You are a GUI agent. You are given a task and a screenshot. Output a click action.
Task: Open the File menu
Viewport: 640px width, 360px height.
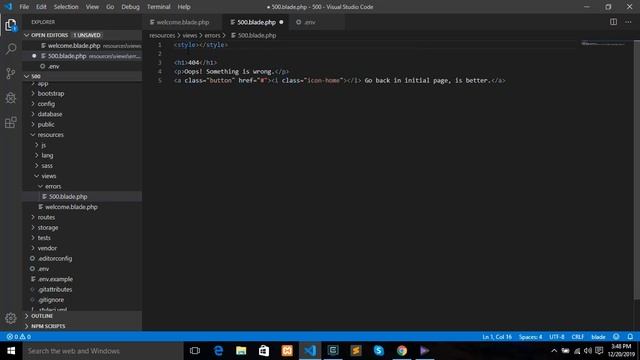click(x=24, y=7)
